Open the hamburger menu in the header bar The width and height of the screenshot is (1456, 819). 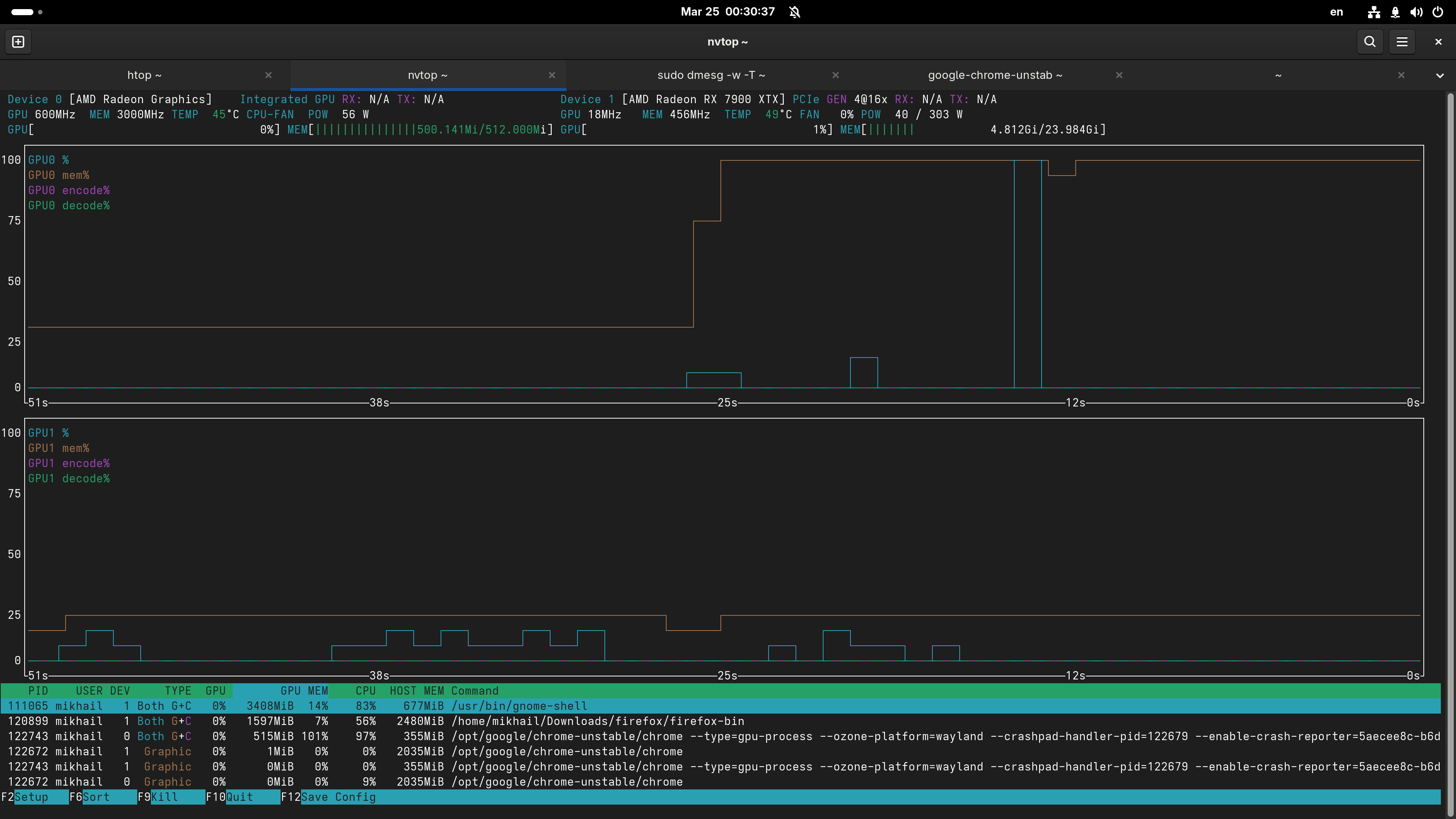click(x=1402, y=42)
